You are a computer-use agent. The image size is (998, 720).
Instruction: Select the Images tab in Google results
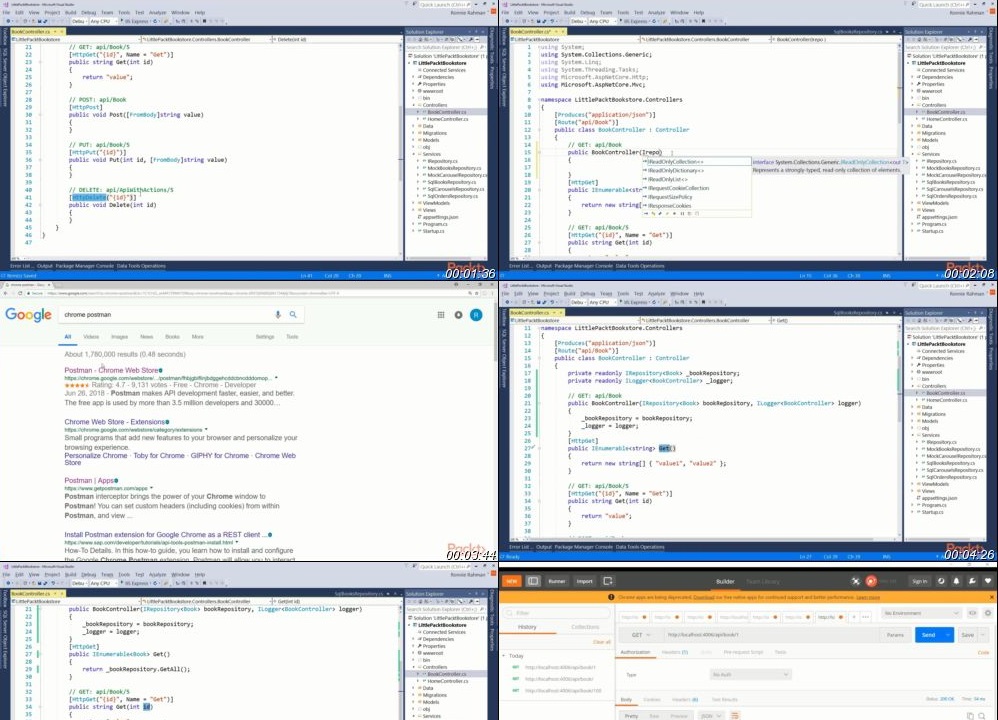(x=119, y=337)
